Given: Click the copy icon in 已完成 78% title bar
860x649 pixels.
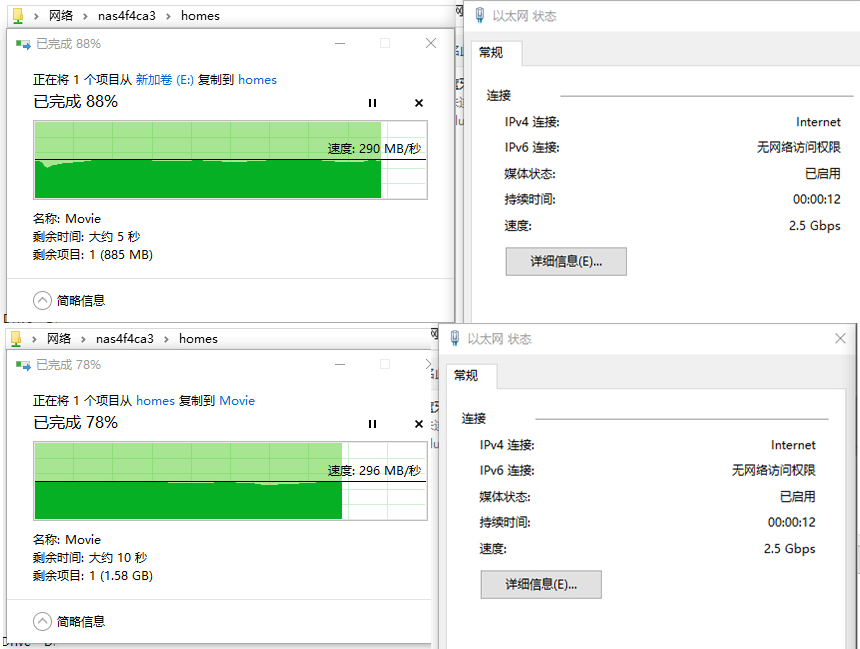Looking at the screenshot, I should click(x=23, y=365).
